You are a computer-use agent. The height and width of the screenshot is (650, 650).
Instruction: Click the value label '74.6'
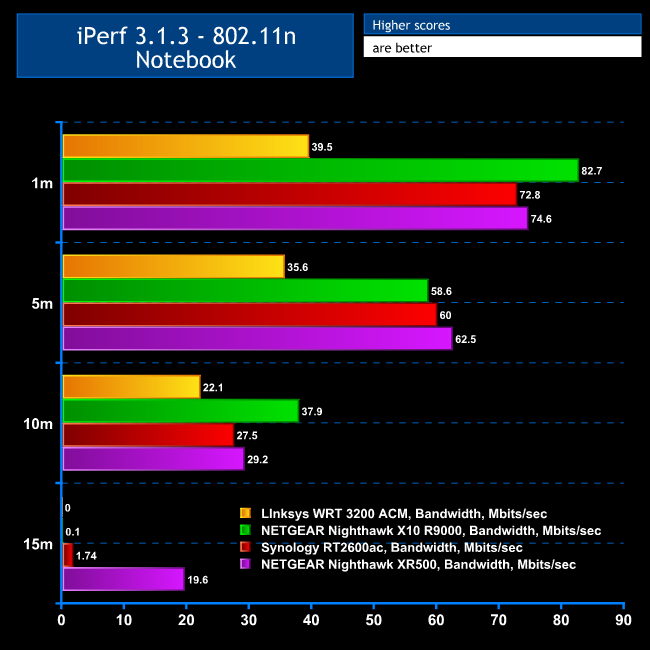tap(541, 219)
